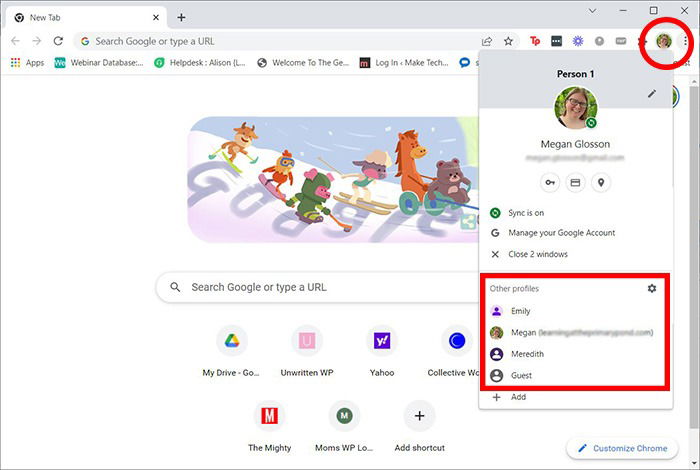Open Yahoo shortcut

pyautogui.click(x=382, y=353)
